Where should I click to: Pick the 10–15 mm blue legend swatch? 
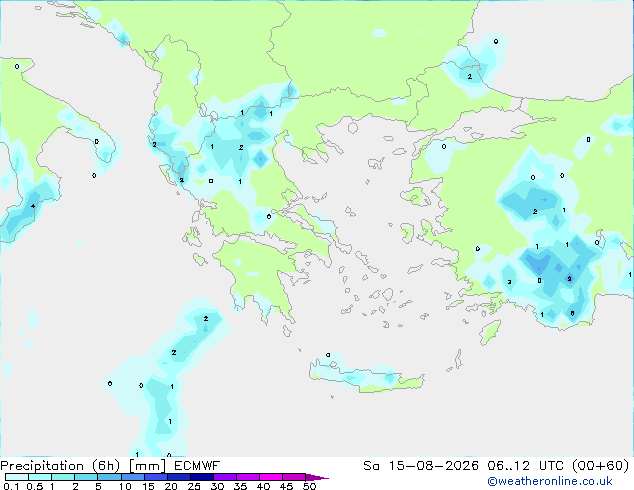coord(132,477)
